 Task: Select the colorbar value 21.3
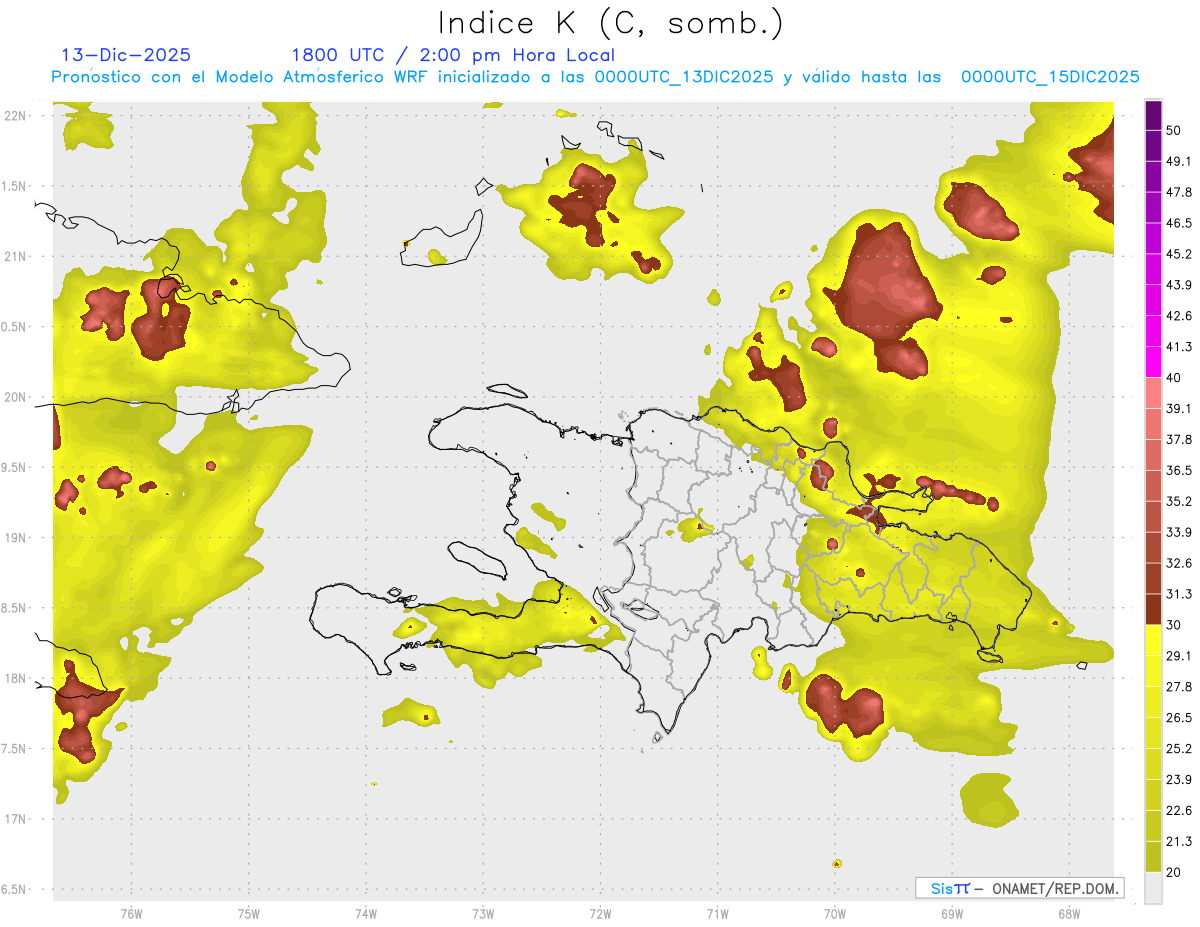coord(1179,842)
